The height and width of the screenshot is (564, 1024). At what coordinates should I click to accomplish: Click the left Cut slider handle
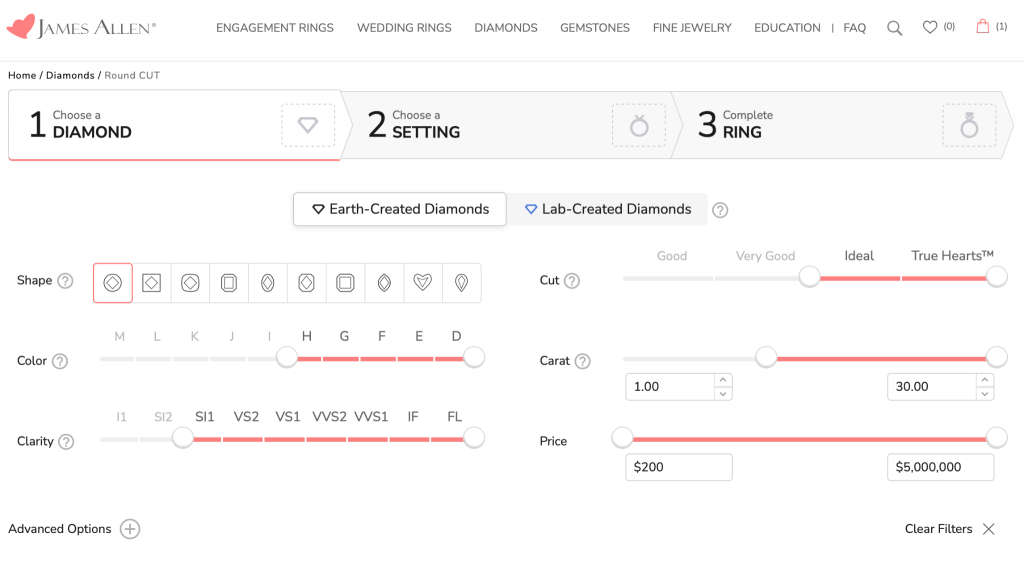click(809, 277)
